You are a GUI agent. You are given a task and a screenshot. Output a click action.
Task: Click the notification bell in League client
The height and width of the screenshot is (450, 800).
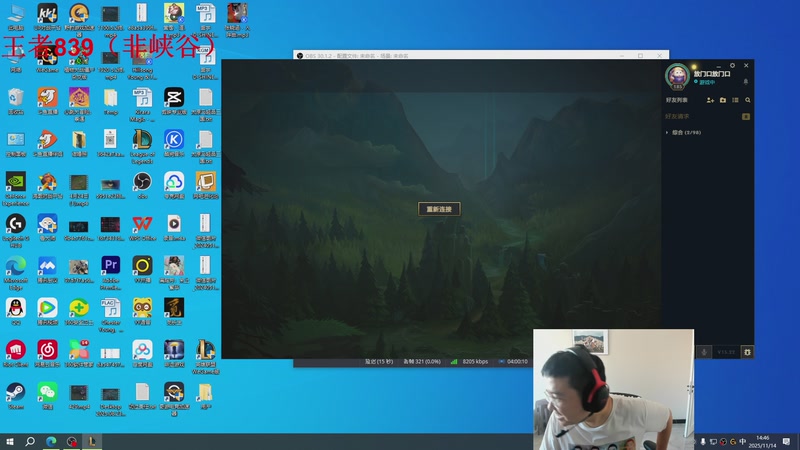(x=745, y=82)
